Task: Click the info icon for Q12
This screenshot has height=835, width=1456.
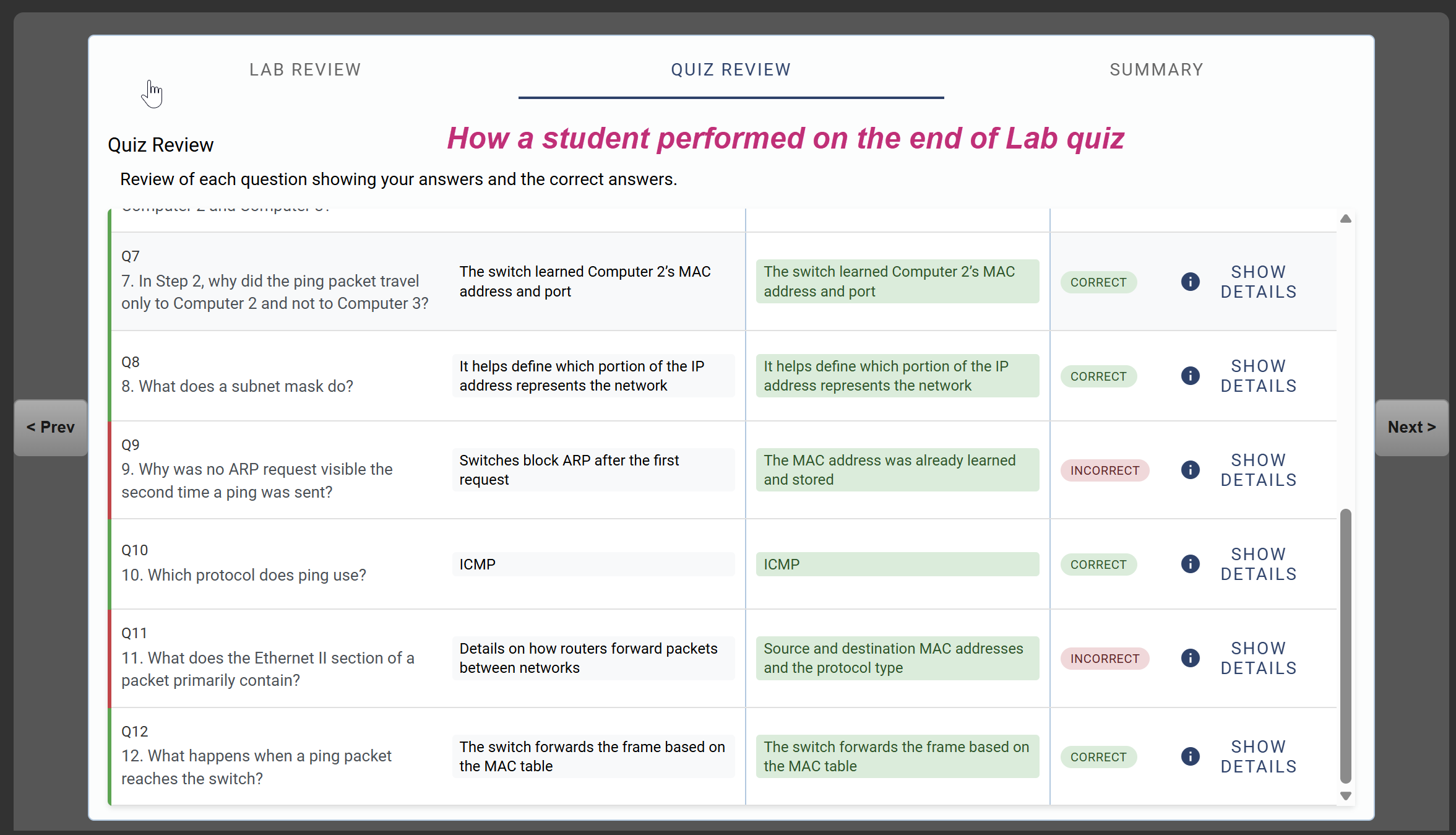Action: point(1190,757)
